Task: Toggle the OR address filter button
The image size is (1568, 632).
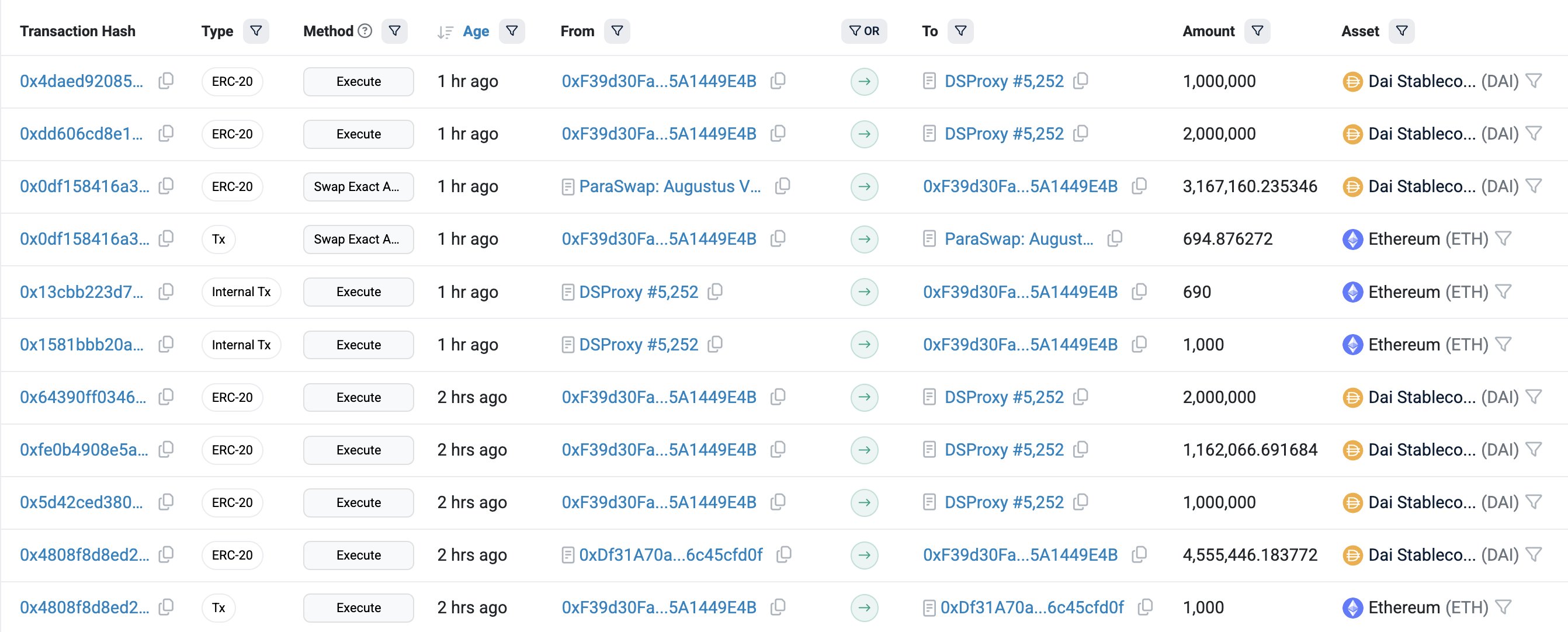Action: 865,31
